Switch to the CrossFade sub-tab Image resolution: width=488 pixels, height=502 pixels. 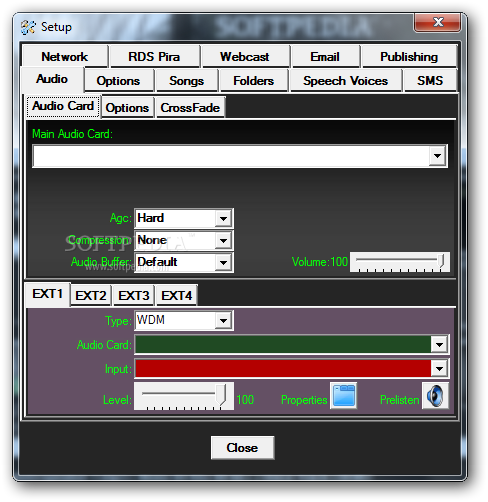point(190,108)
